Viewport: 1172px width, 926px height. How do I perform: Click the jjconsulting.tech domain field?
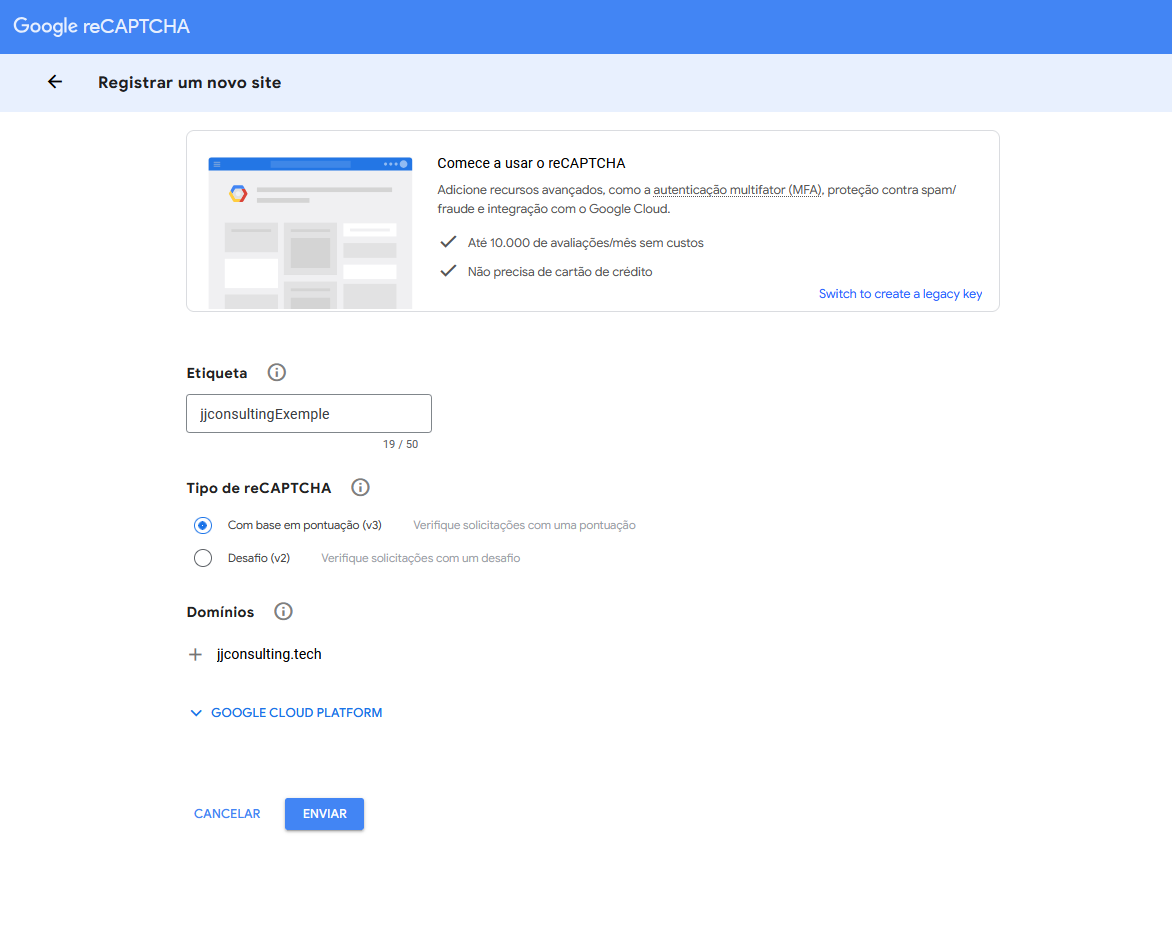point(269,654)
